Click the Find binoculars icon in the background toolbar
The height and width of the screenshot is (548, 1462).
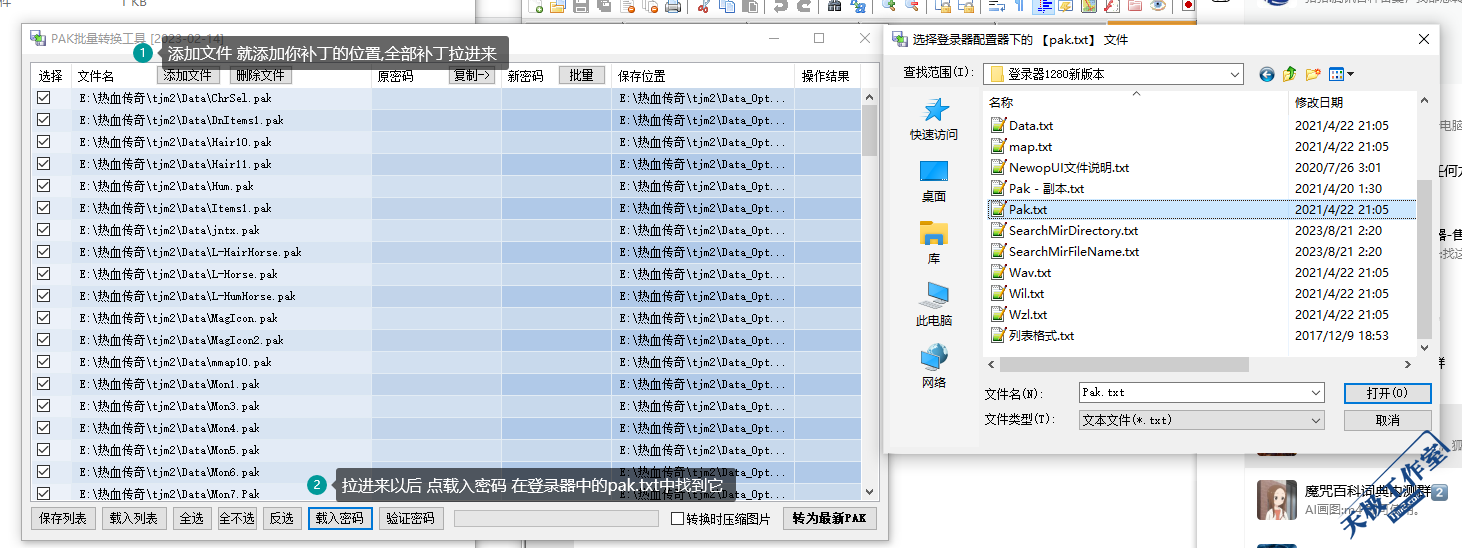coord(834,6)
